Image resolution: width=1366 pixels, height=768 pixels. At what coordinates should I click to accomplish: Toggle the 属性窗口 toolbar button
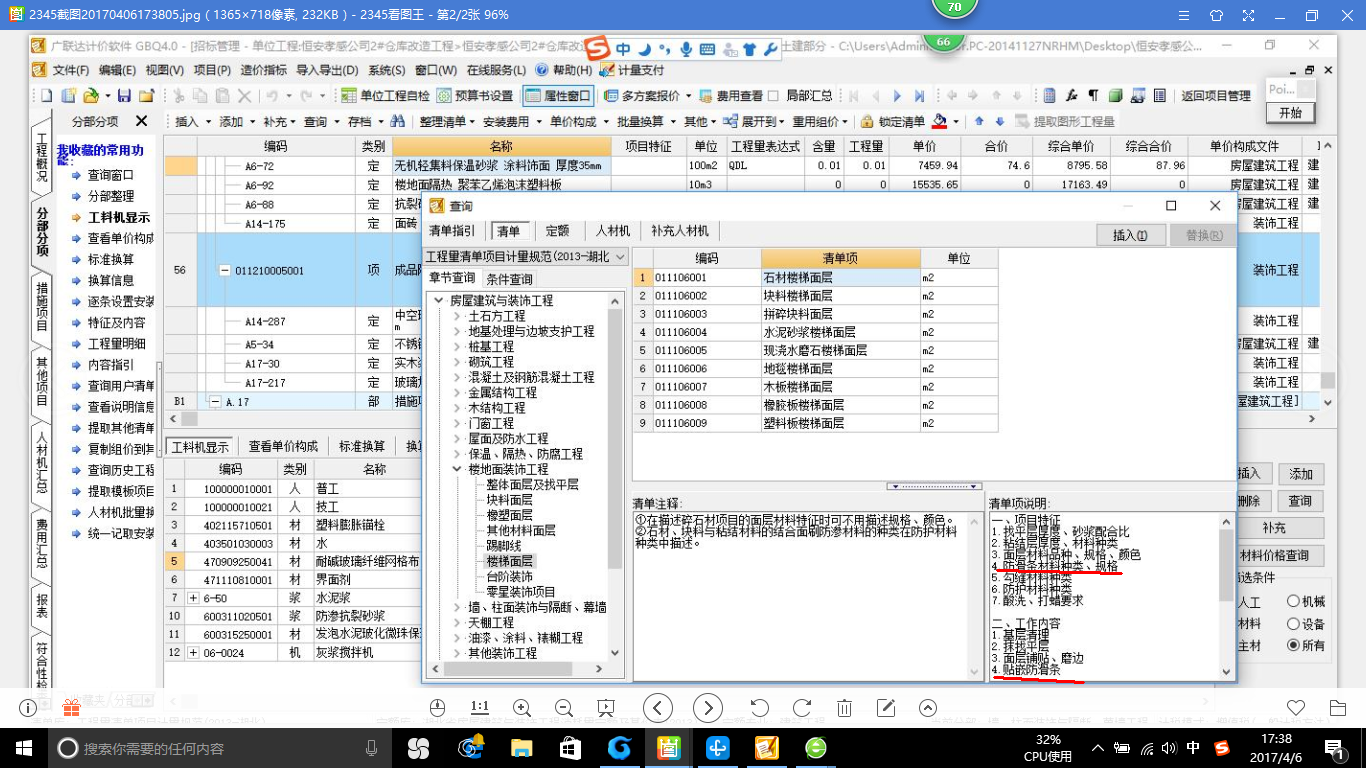click(558, 96)
